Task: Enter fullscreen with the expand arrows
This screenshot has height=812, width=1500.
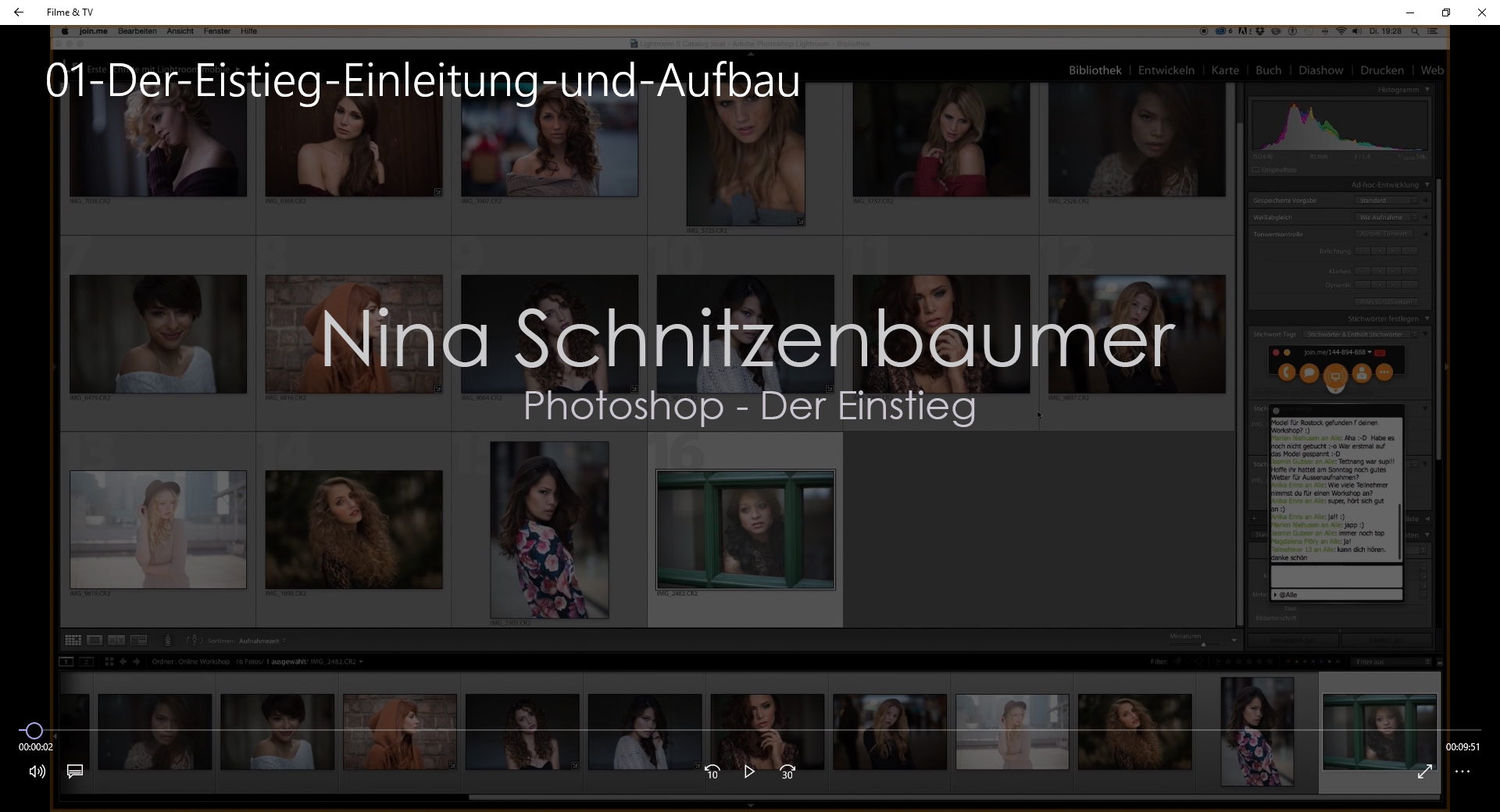Action: click(x=1425, y=771)
